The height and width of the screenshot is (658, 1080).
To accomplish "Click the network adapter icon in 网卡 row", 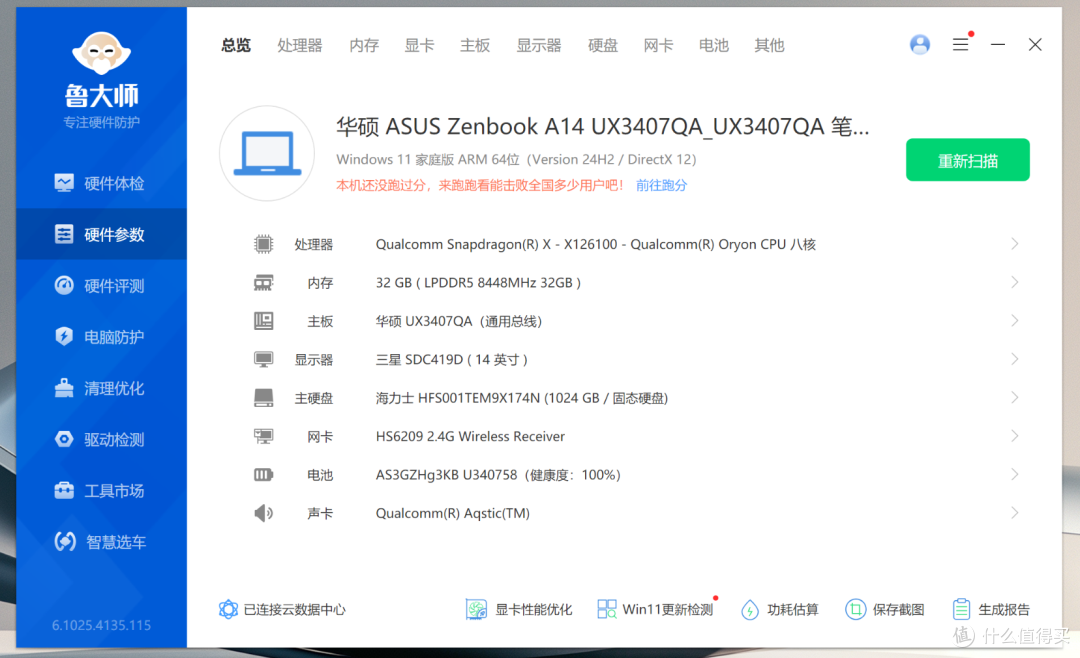I will coord(263,436).
